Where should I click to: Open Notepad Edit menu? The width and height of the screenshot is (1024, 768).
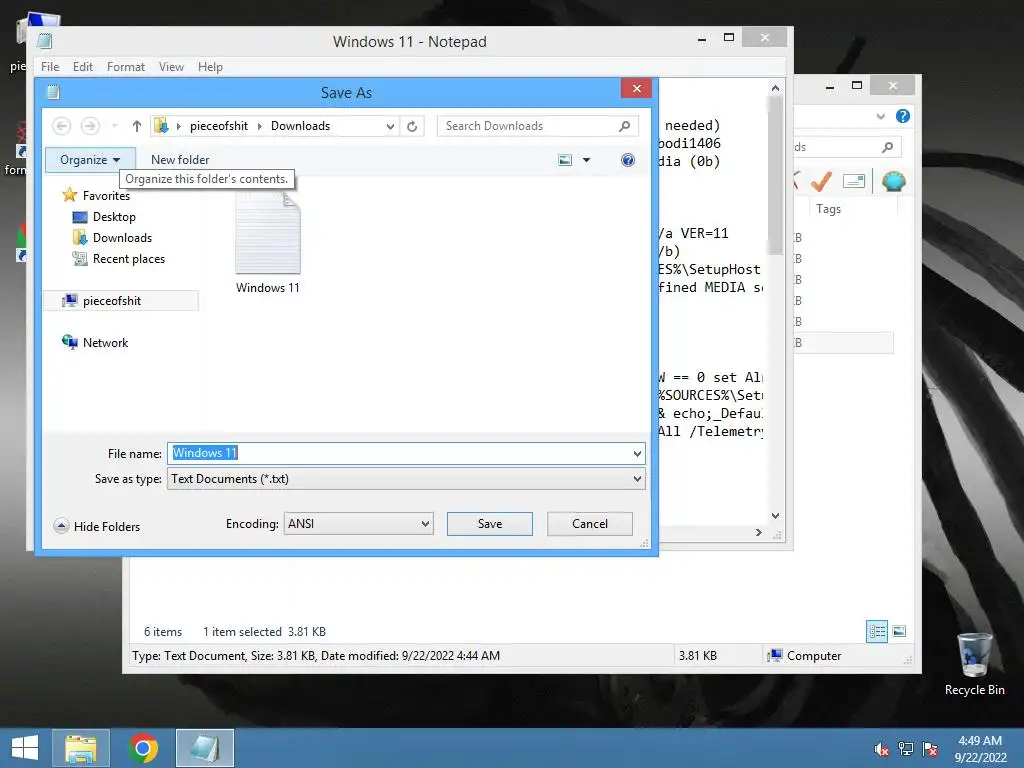click(x=82, y=67)
